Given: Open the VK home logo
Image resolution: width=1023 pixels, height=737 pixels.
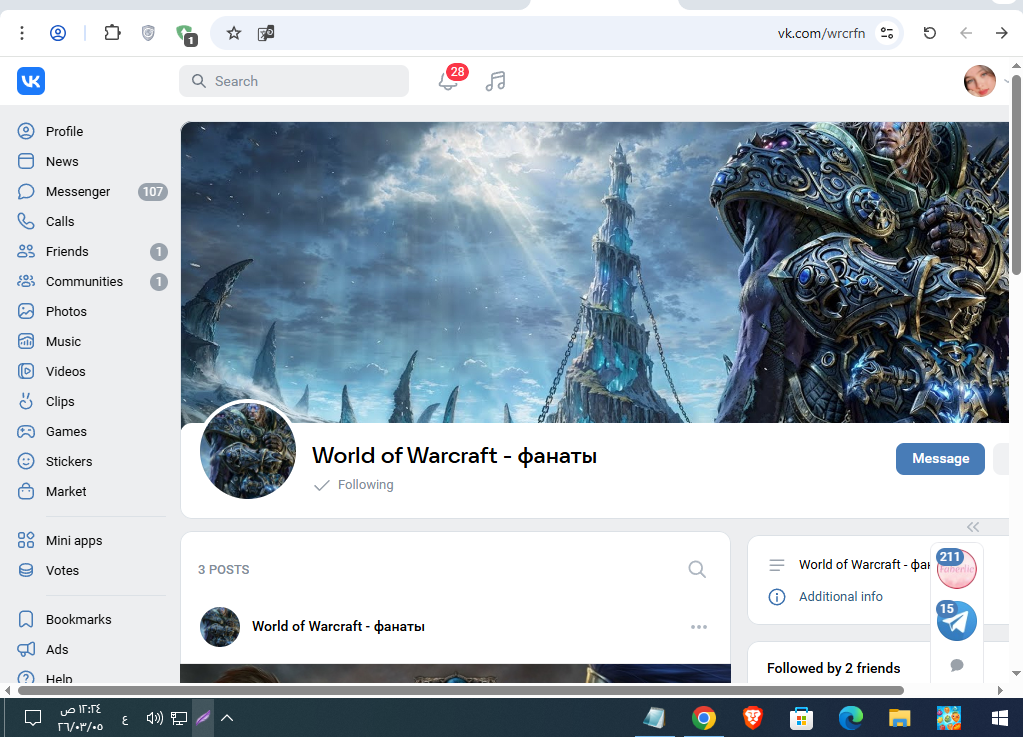Looking at the screenshot, I should tap(31, 81).
